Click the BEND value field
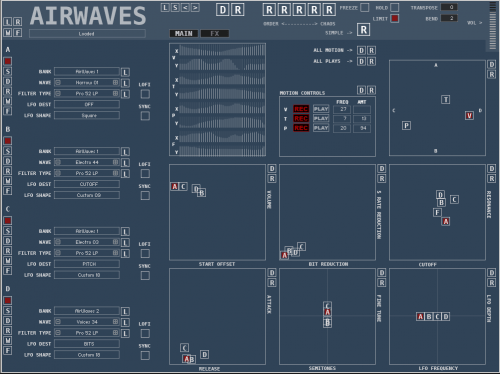This screenshot has height=374, width=500. click(449, 18)
